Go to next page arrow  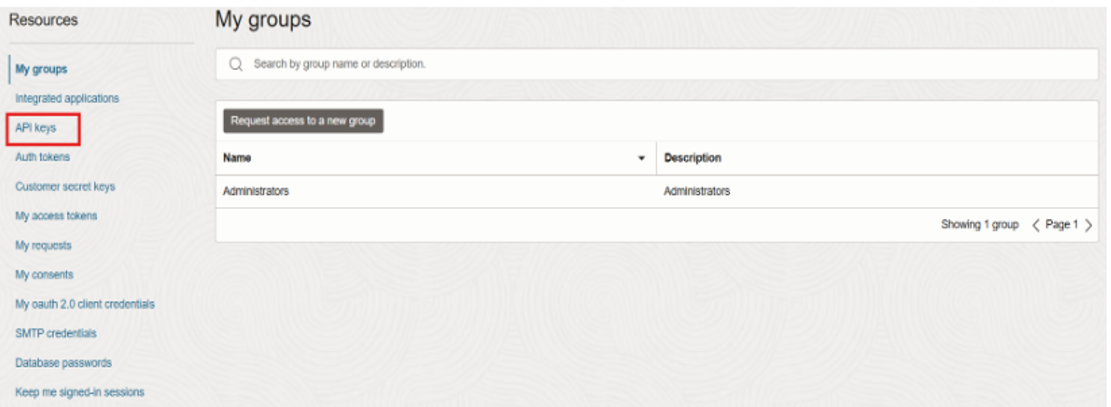[x=1088, y=225]
